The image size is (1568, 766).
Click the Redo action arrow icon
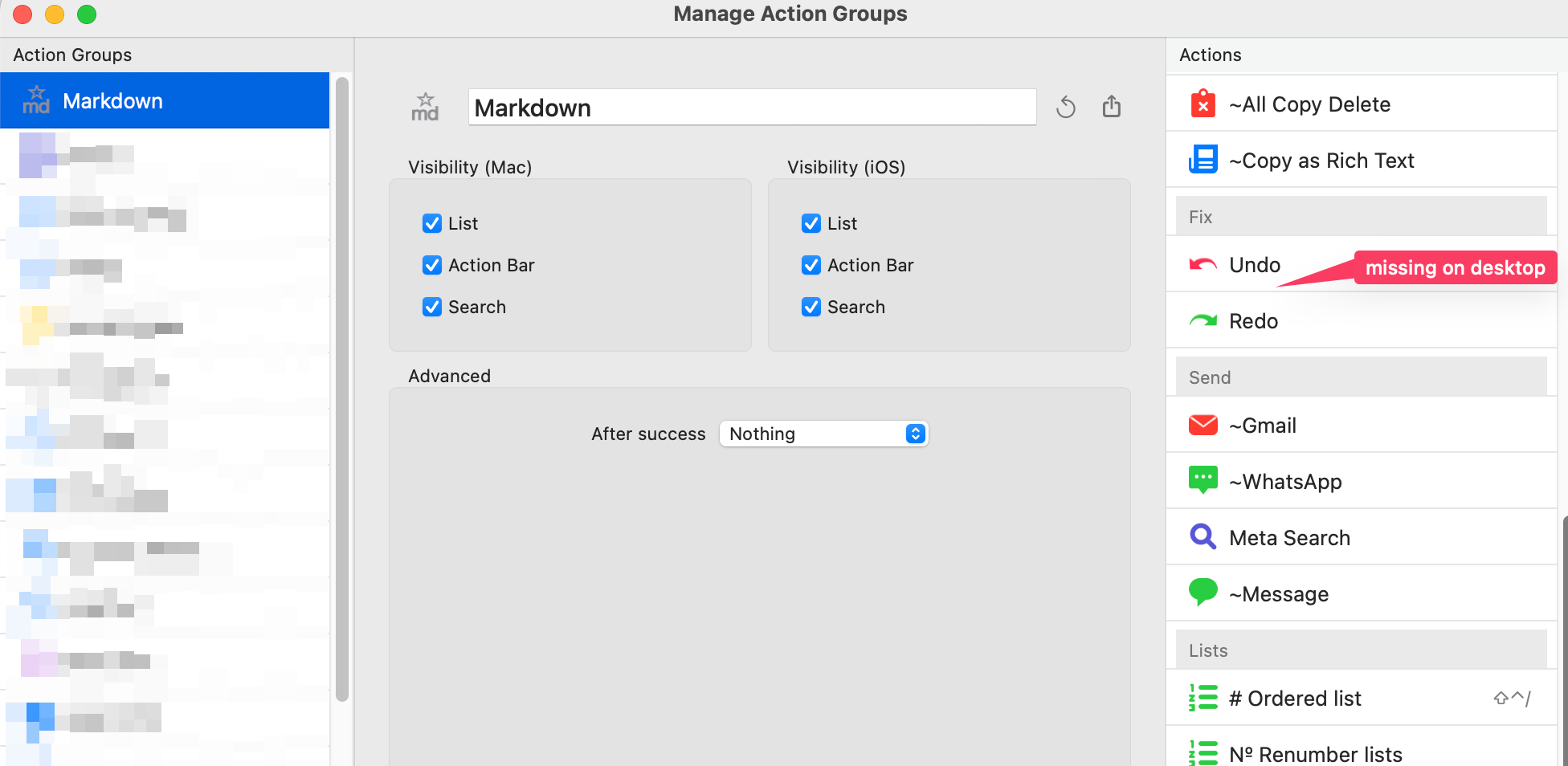(1203, 320)
